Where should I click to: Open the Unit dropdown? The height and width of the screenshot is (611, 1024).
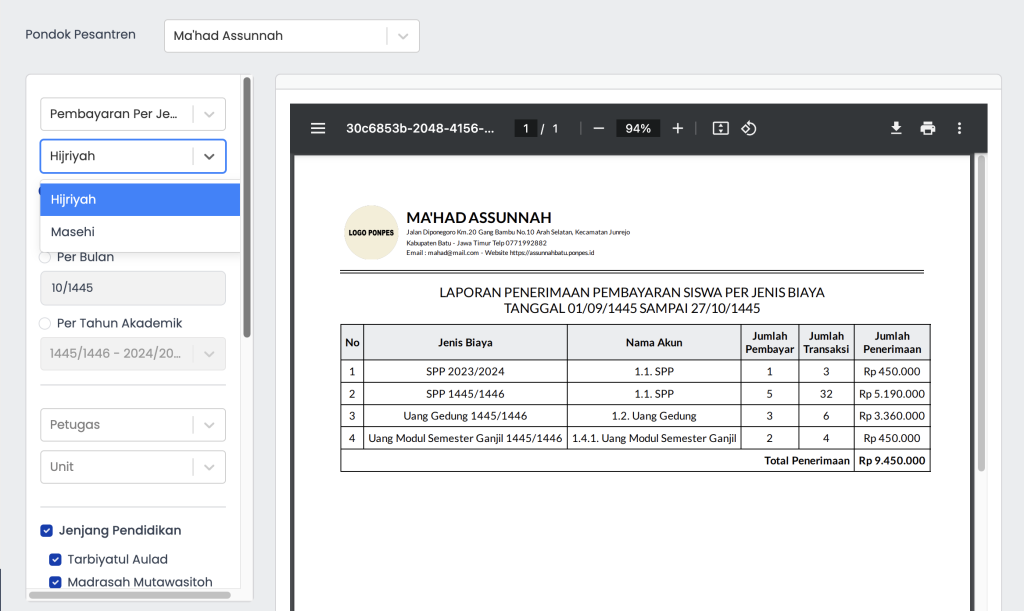point(133,467)
